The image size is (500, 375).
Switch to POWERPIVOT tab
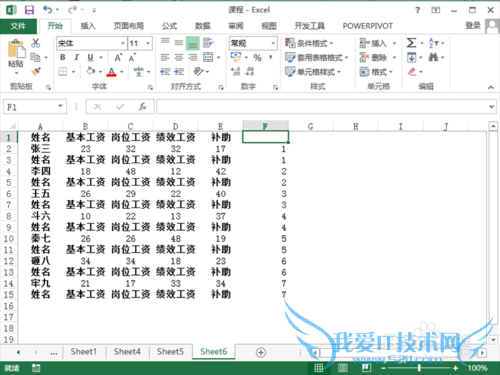click(x=368, y=26)
